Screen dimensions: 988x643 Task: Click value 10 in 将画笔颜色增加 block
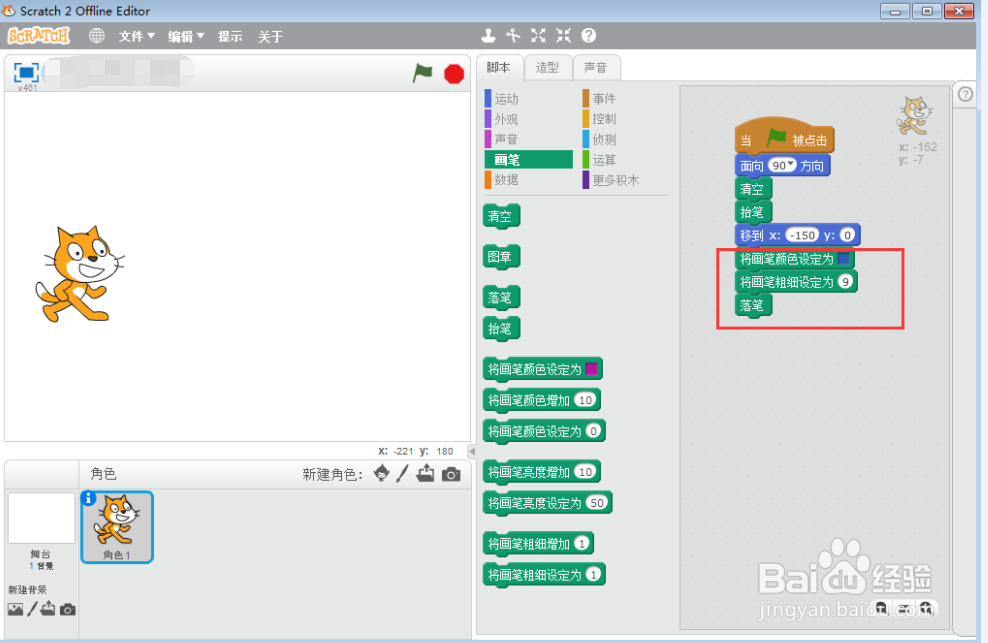(x=585, y=400)
